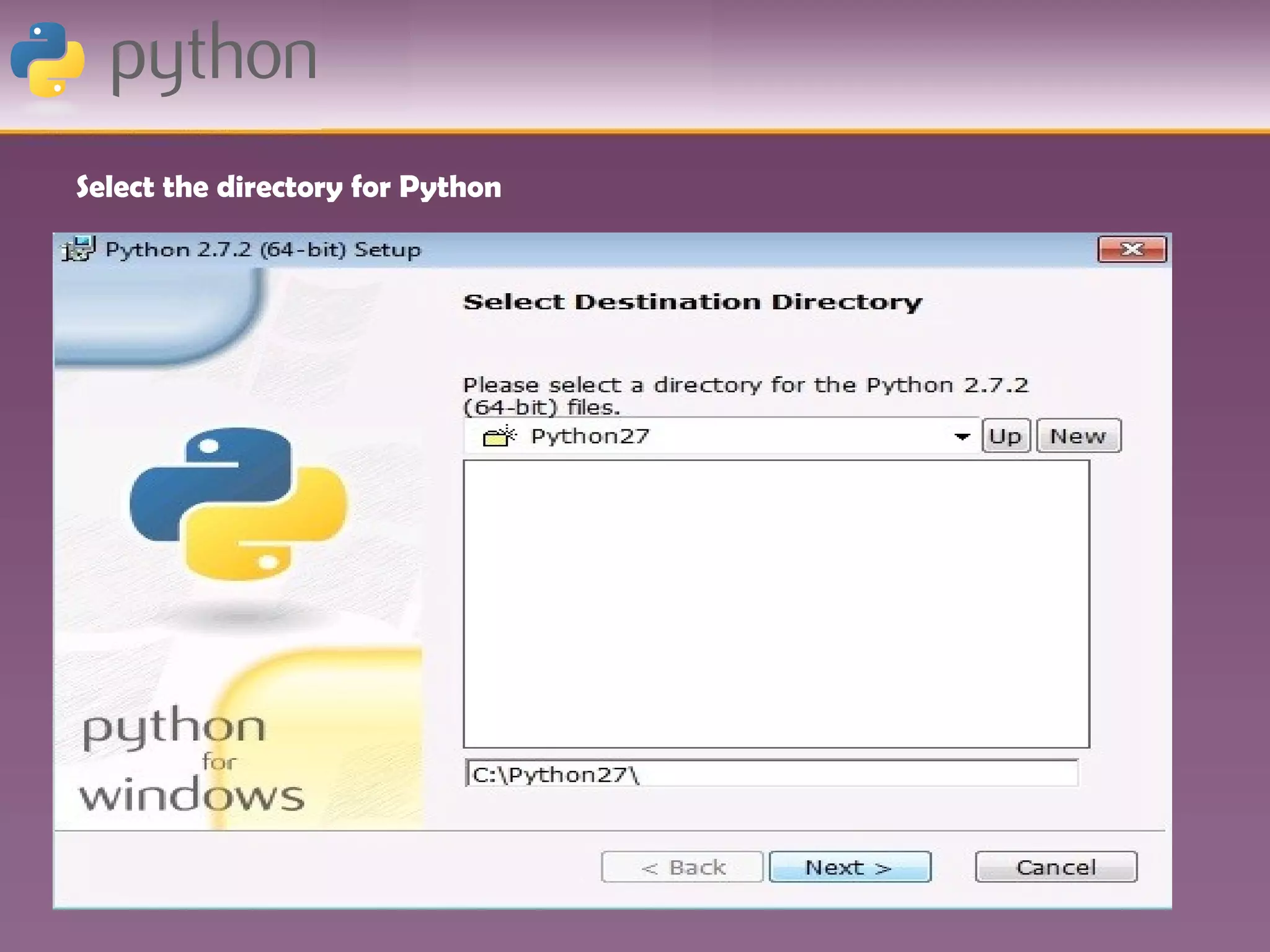This screenshot has height=952, width=1270.
Task: Cancel the Python setup
Action: (x=1056, y=866)
